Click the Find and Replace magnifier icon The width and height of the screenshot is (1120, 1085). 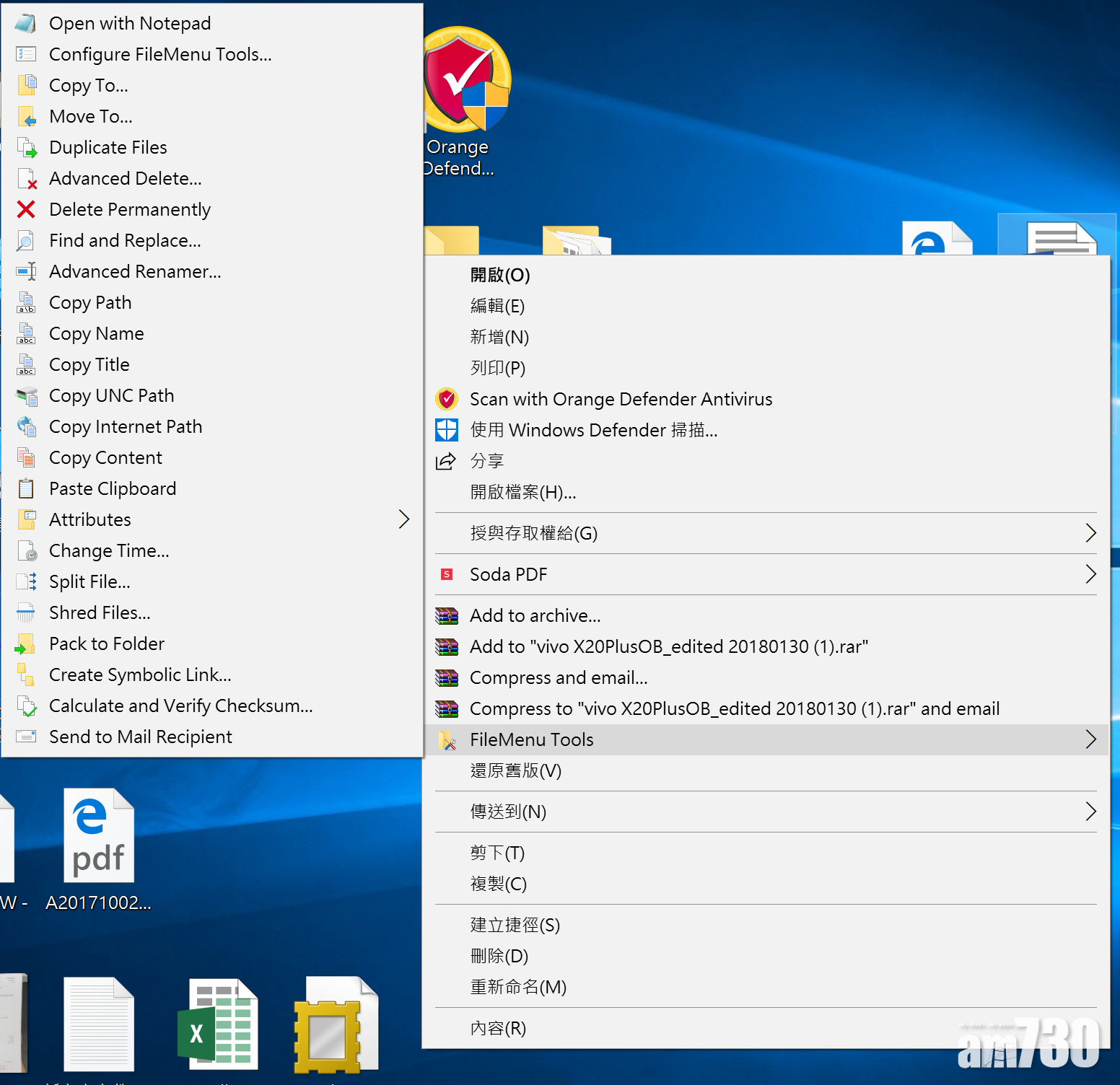(x=26, y=240)
